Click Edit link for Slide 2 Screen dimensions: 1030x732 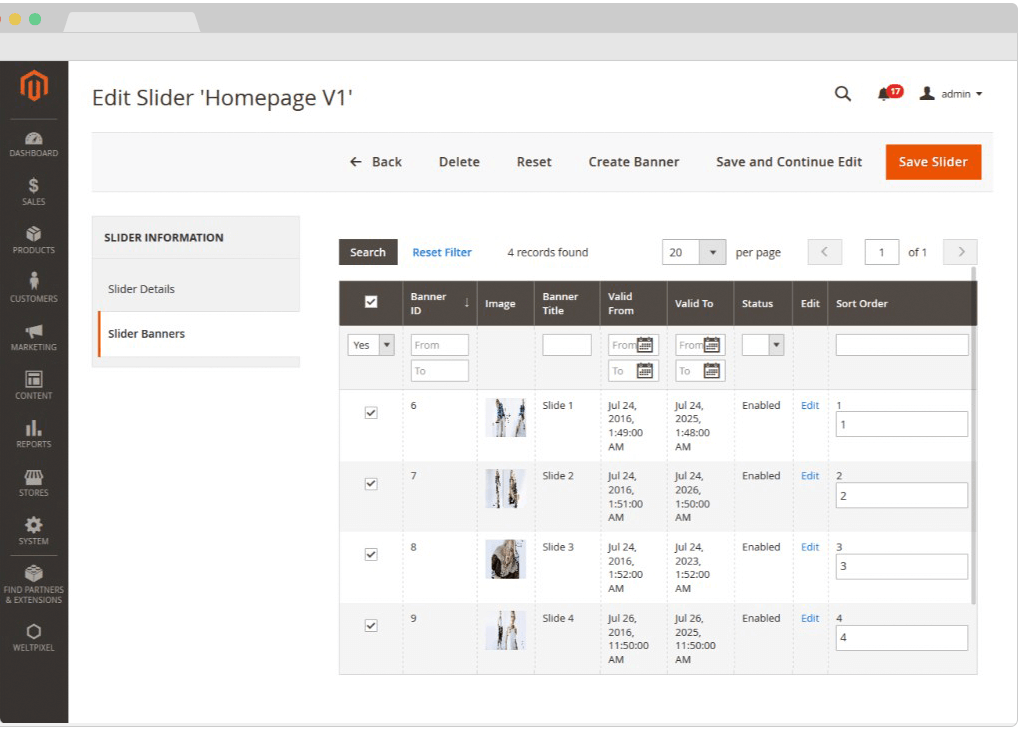click(x=809, y=476)
